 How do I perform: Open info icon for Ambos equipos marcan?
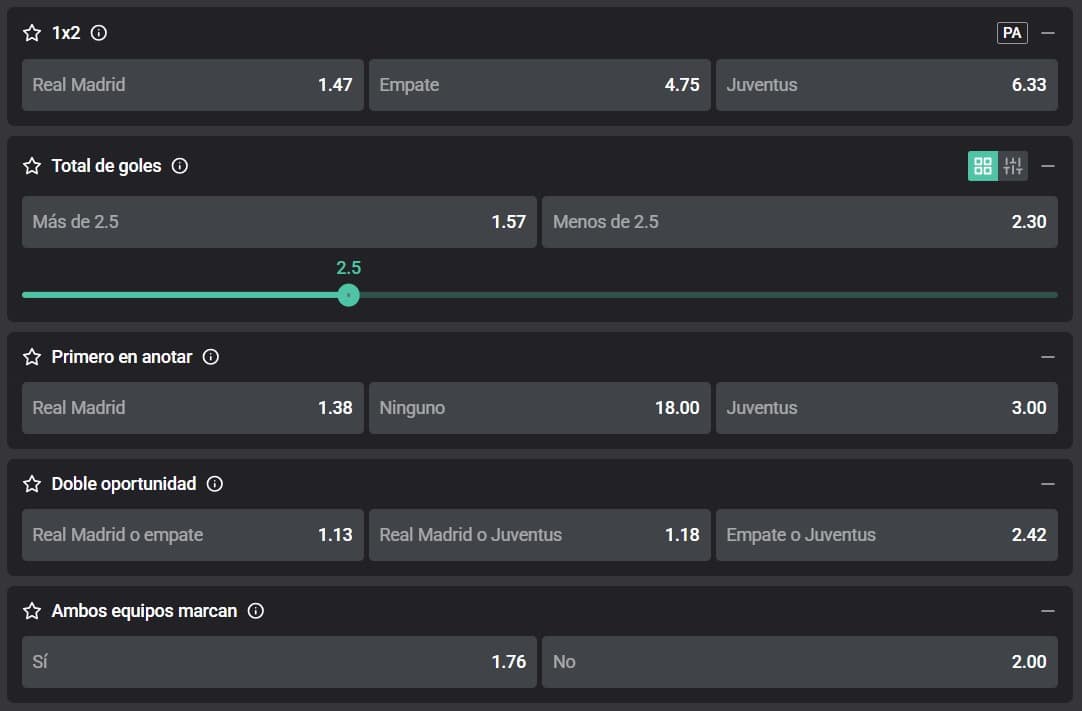[256, 611]
